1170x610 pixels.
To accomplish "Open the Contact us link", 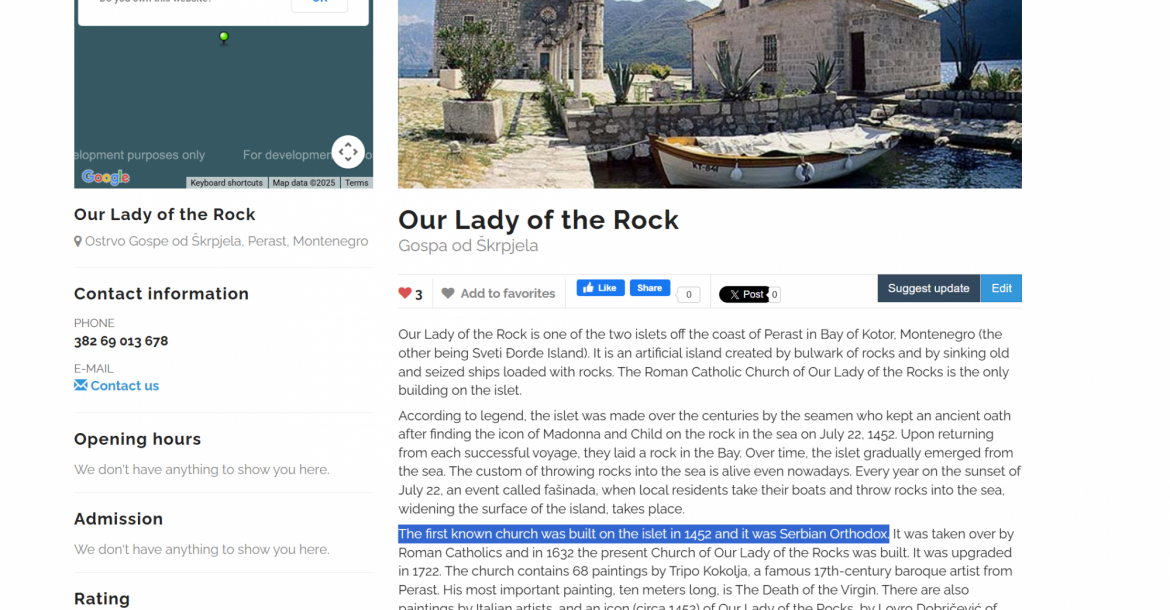I will (125, 386).
